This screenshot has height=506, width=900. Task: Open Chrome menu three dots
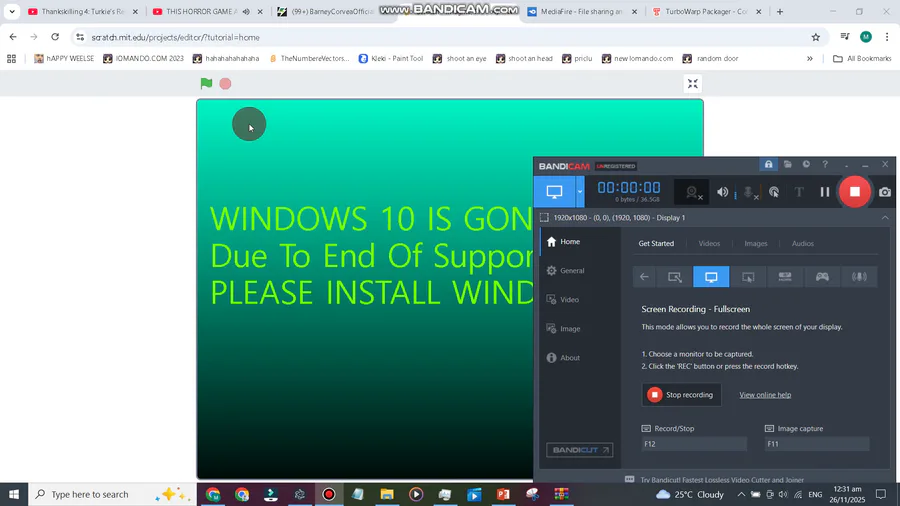tap(887, 37)
